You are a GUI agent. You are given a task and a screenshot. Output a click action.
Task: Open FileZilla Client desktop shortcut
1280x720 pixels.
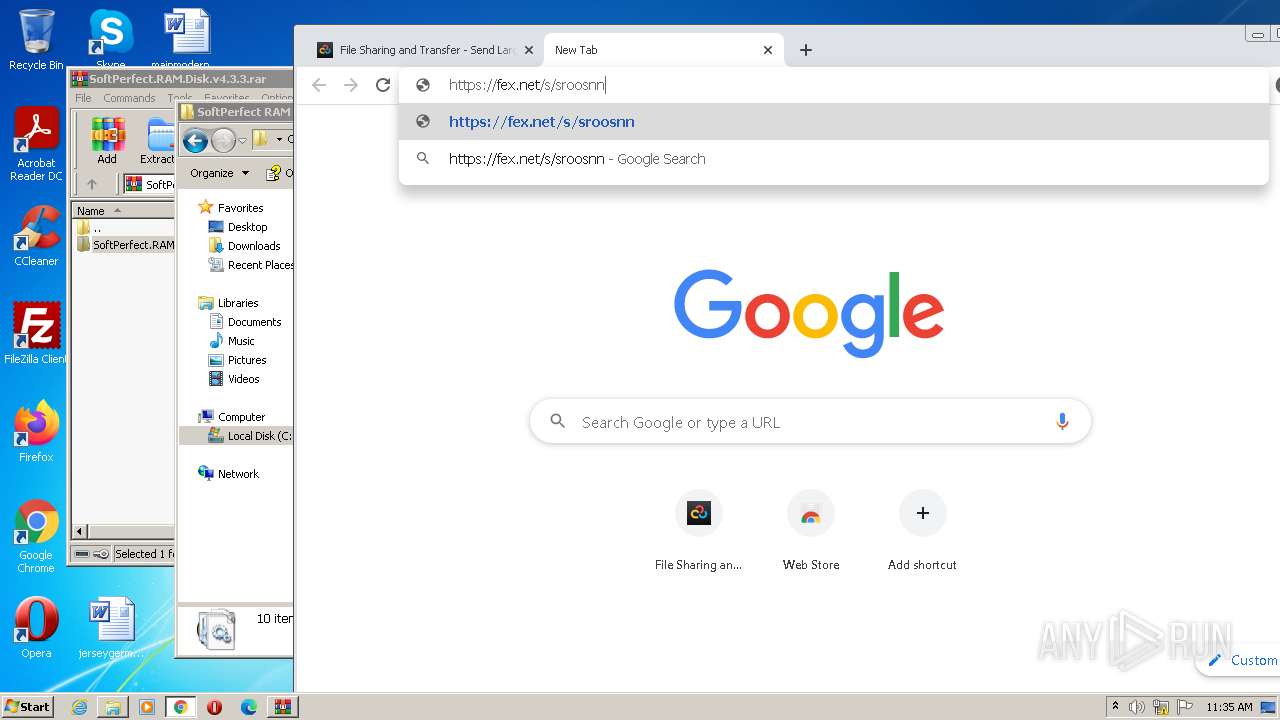(36, 334)
